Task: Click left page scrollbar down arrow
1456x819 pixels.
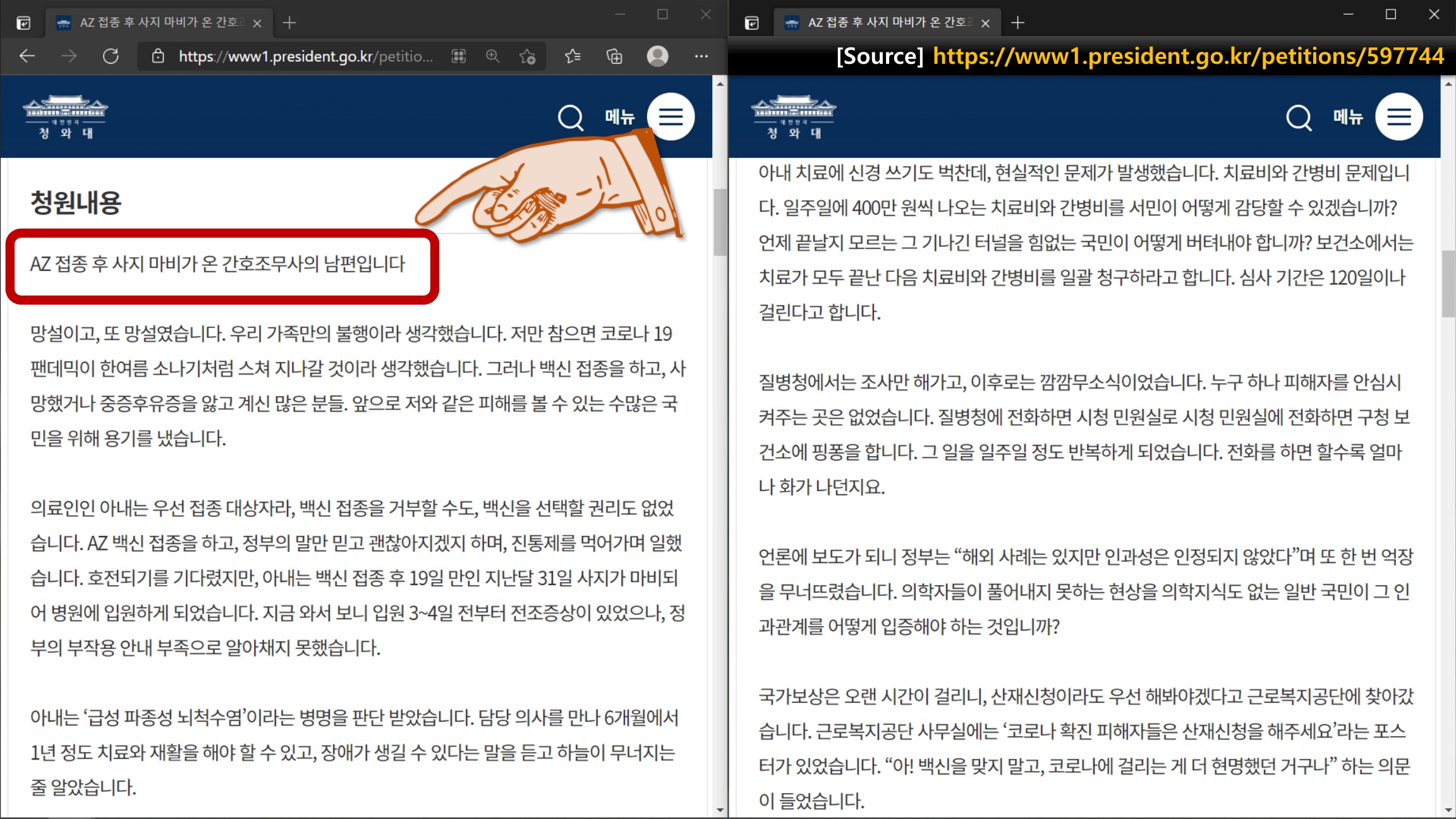Action: click(720, 810)
